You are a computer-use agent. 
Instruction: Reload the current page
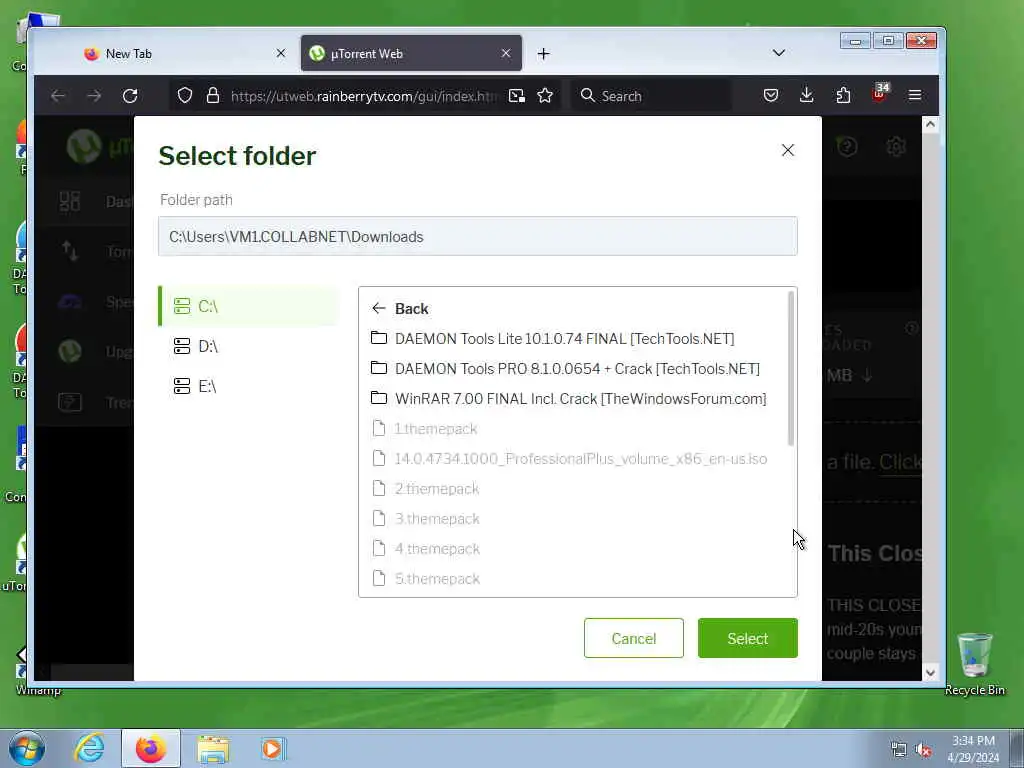point(130,96)
